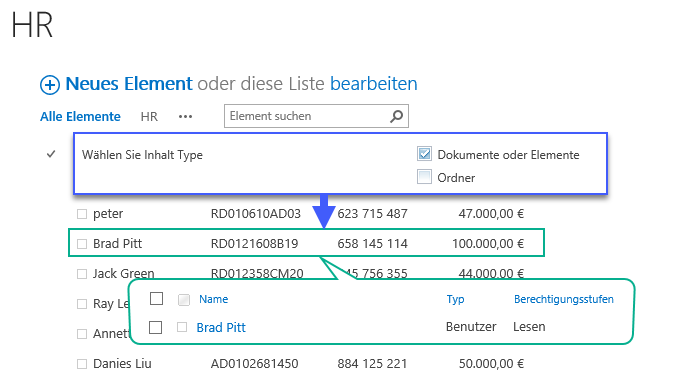Viewport: 684px width, 390px height.
Task: Click salary 100.000,00 €
Action: pos(488,243)
